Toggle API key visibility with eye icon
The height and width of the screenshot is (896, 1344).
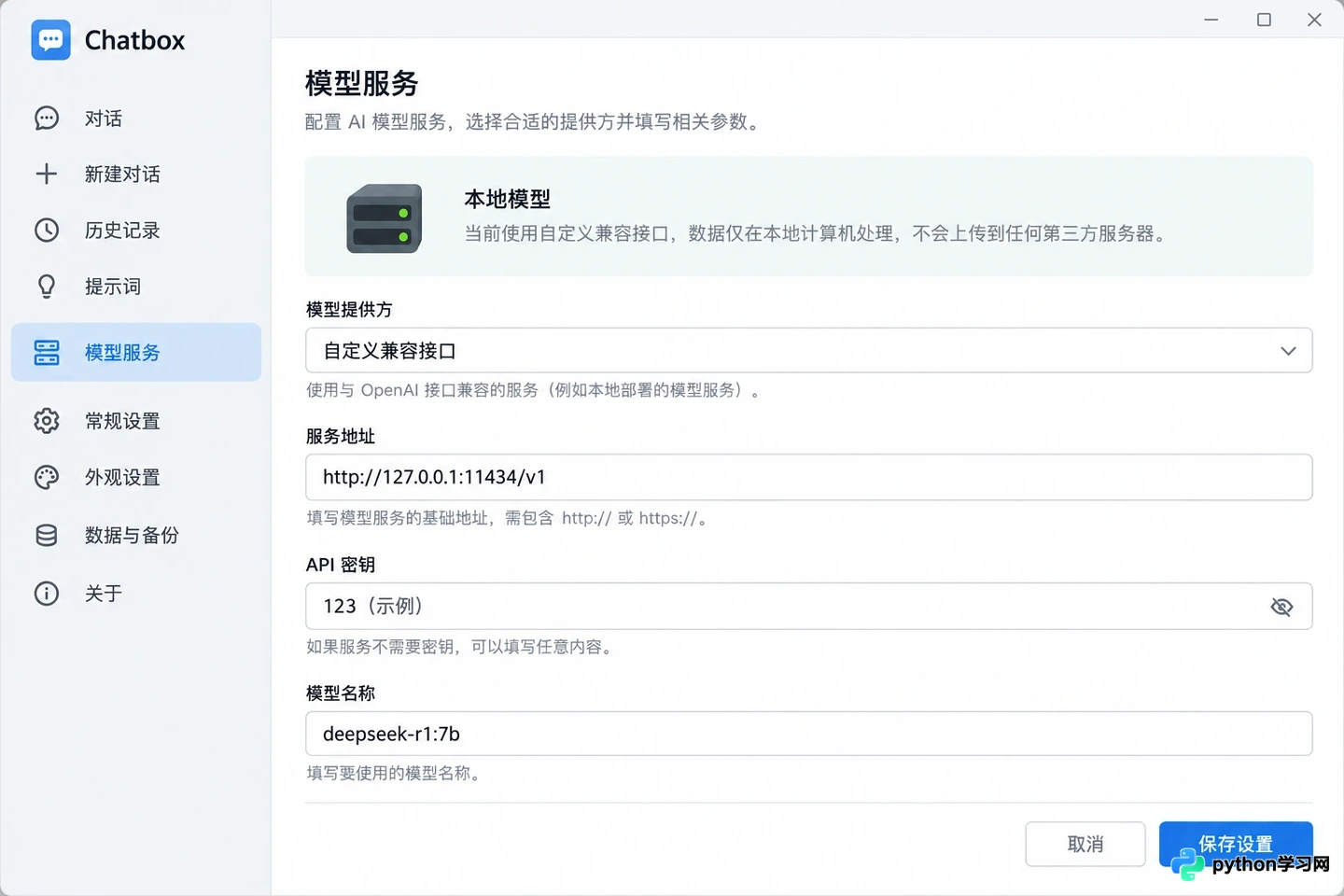1281,607
